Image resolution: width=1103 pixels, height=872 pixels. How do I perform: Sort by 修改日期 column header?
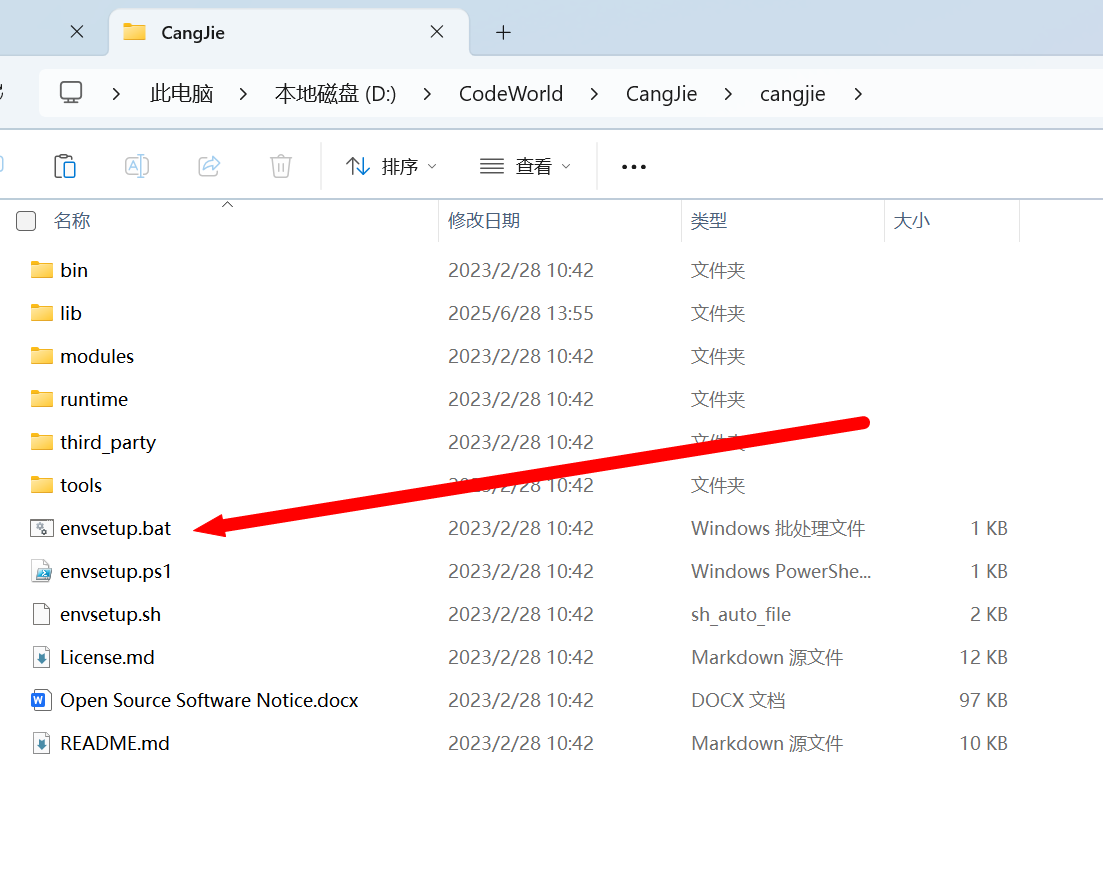484,221
